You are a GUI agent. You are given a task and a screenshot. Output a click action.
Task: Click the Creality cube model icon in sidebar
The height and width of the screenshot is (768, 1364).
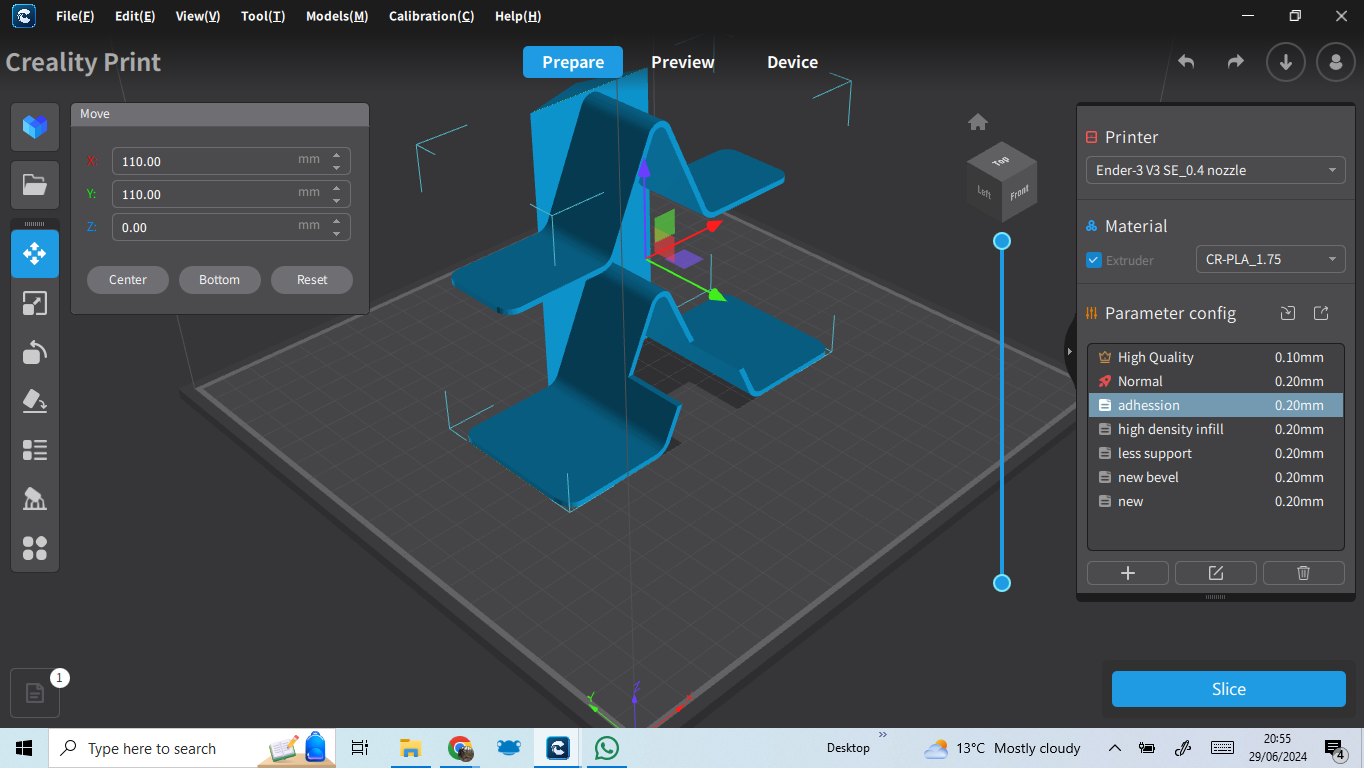[35, 126]
